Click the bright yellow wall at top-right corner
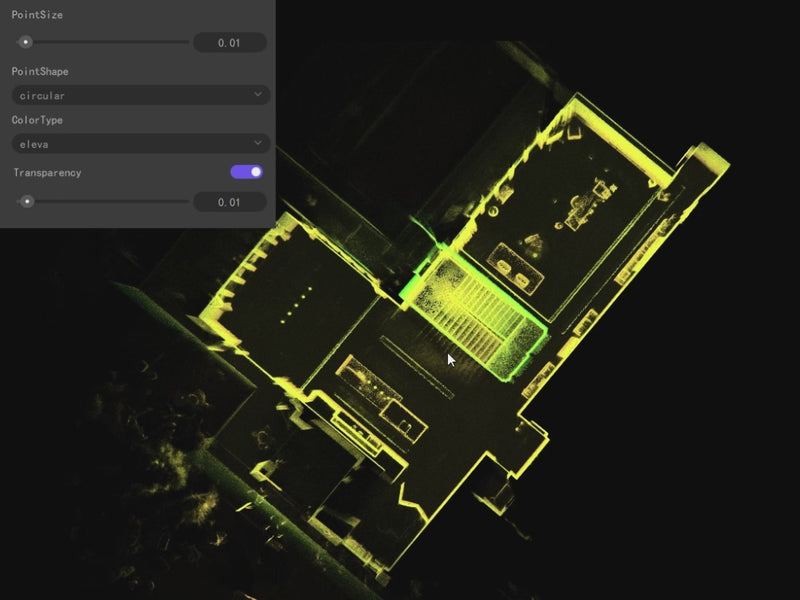 [x=700, y=160]
